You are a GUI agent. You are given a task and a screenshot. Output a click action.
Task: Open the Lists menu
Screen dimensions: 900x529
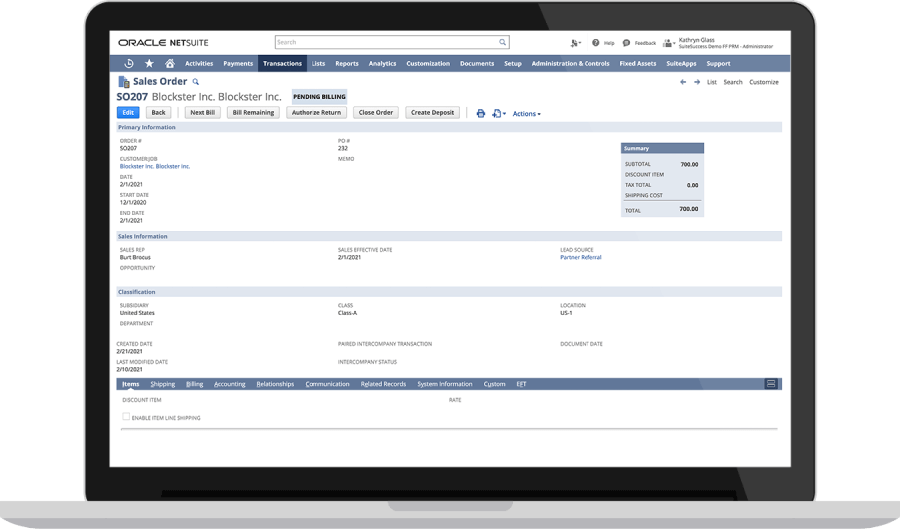pyautogui.click(x=319, y=63)
